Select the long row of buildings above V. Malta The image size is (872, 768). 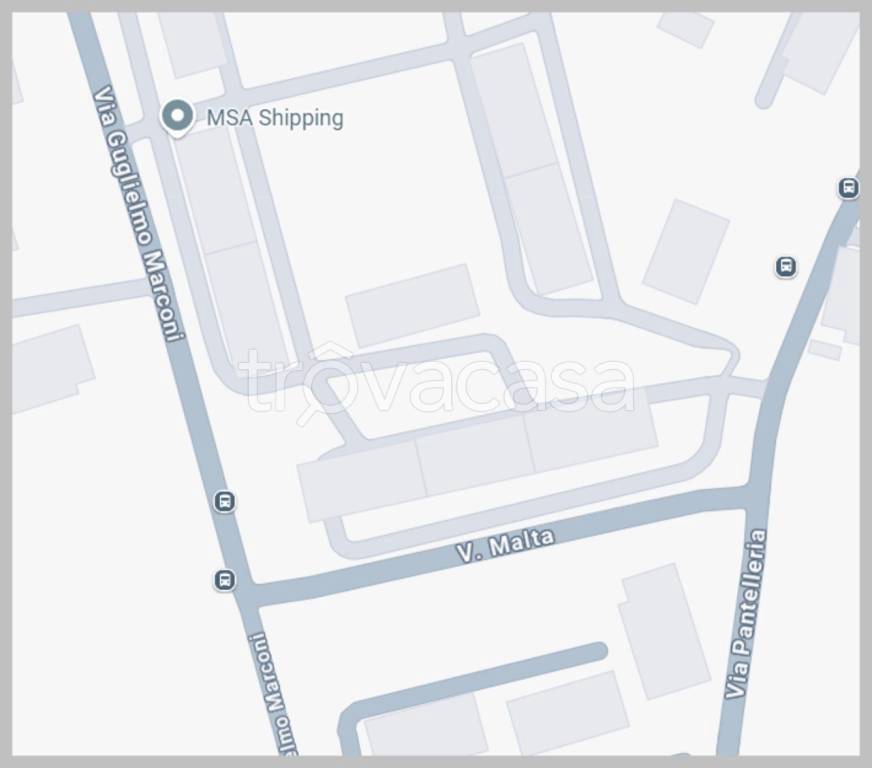click(478, 455)
